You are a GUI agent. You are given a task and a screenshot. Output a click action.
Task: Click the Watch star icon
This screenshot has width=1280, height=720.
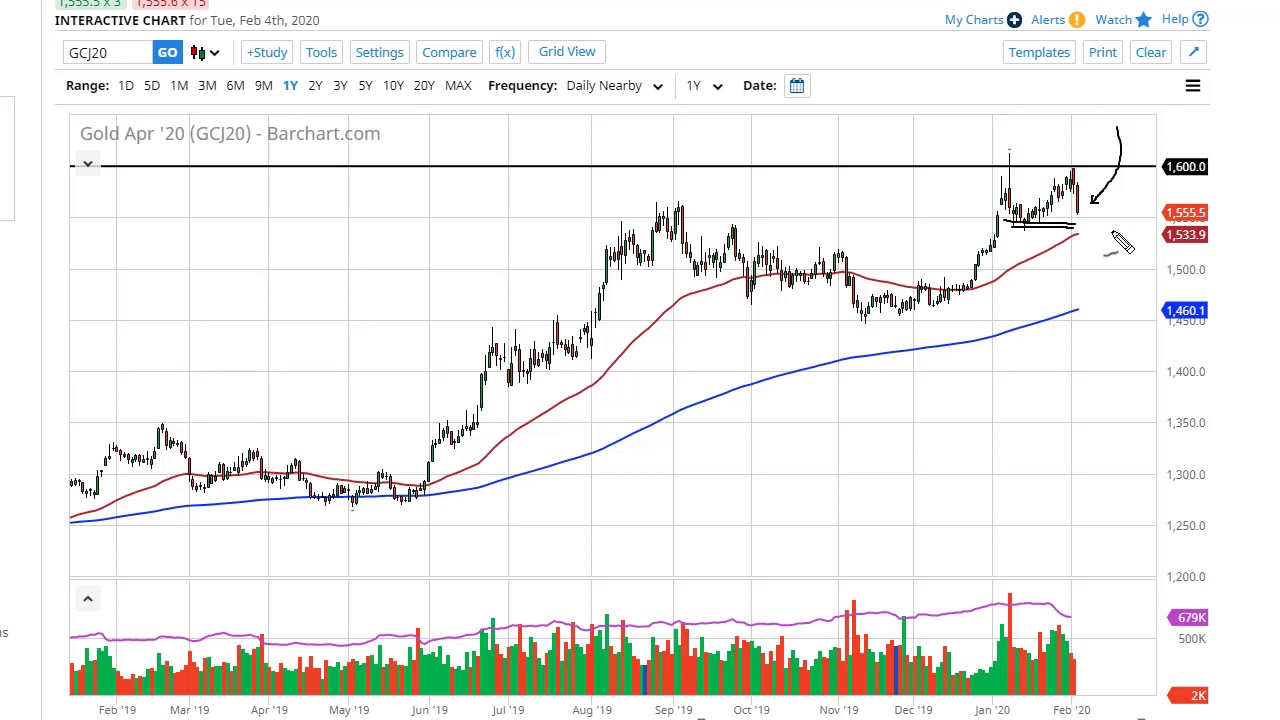point(1144,20)
